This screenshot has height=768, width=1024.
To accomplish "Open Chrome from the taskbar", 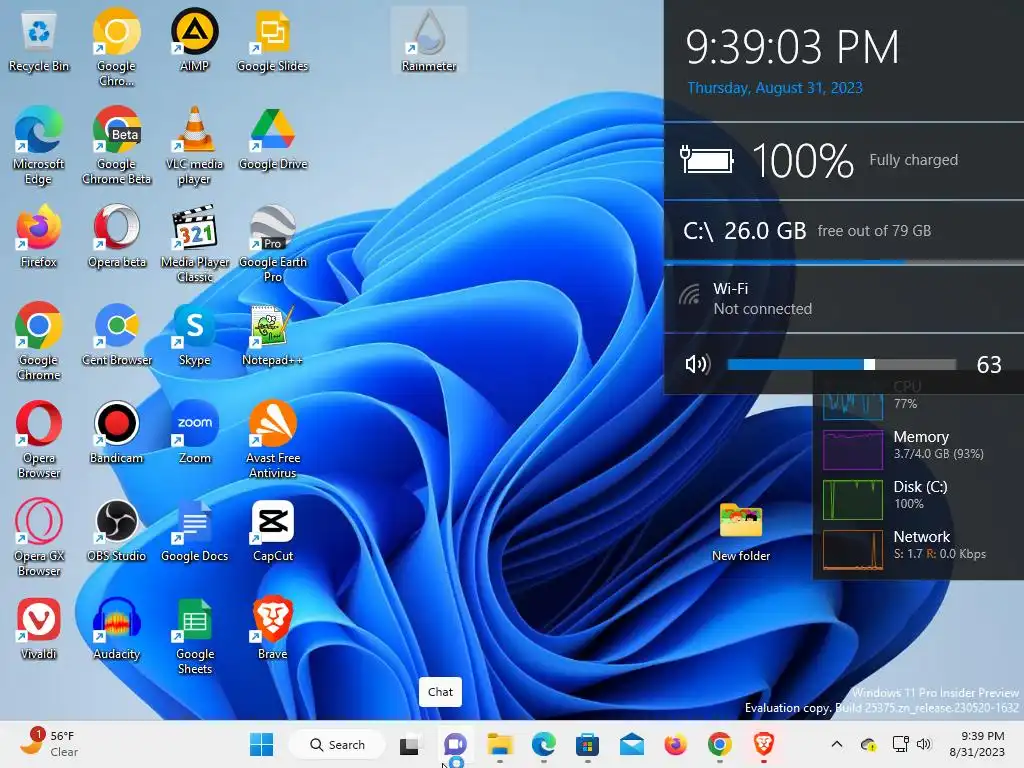I will coord(720,744).
